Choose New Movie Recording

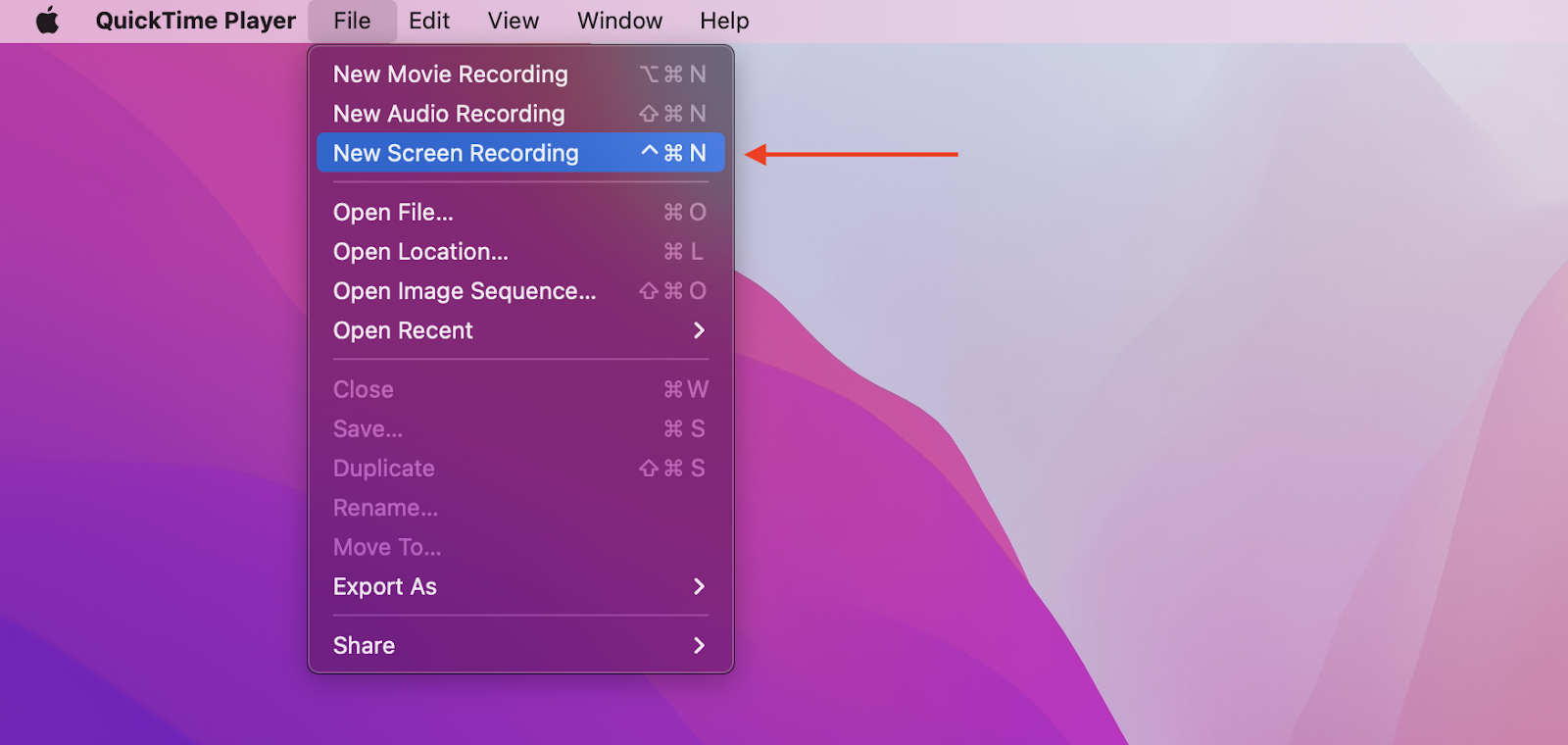(x=520, y=74)
